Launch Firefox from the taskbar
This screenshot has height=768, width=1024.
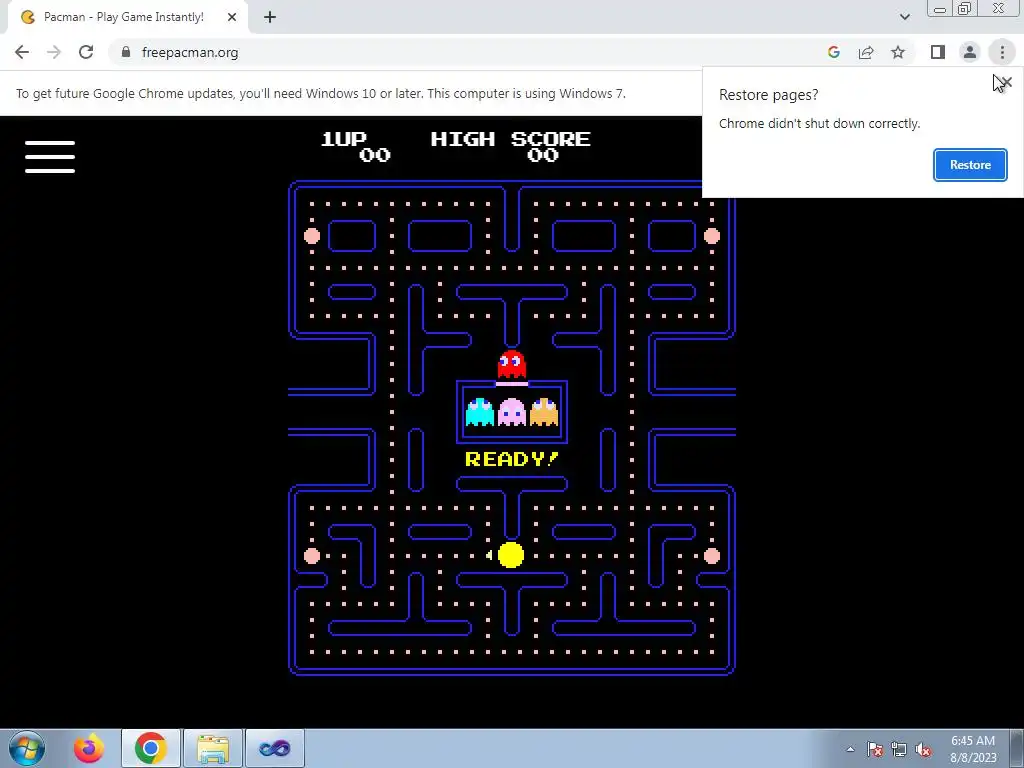[88, 748]
